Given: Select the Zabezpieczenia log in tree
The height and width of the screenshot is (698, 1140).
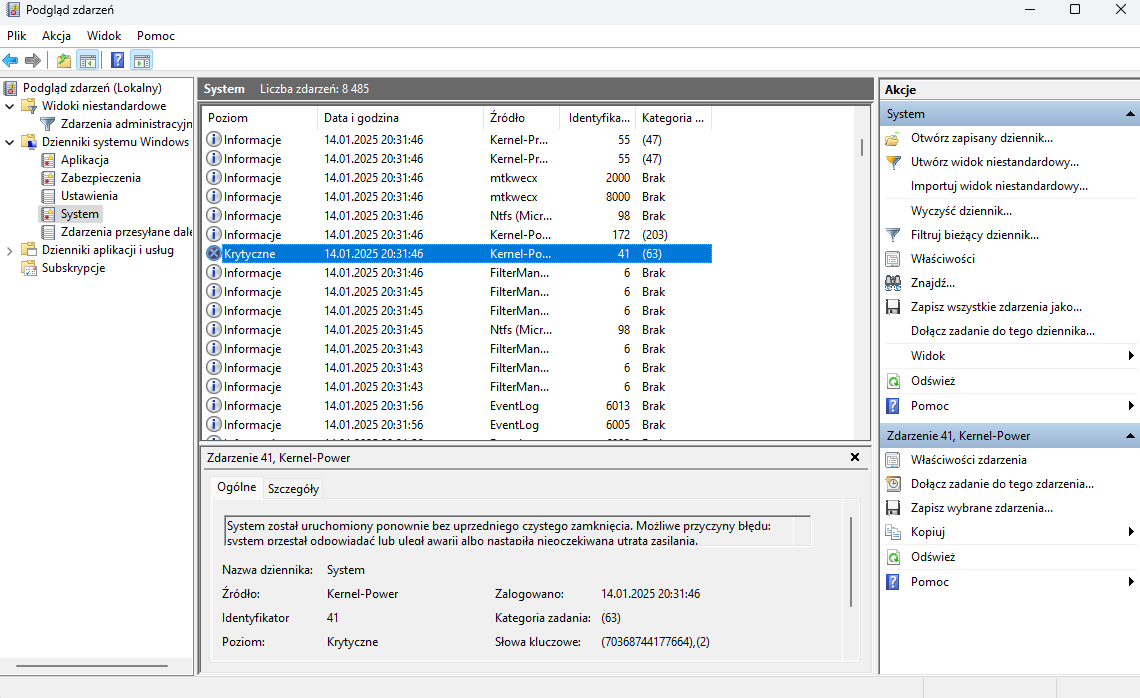Looking at the screenshot, I should point(100,178).
